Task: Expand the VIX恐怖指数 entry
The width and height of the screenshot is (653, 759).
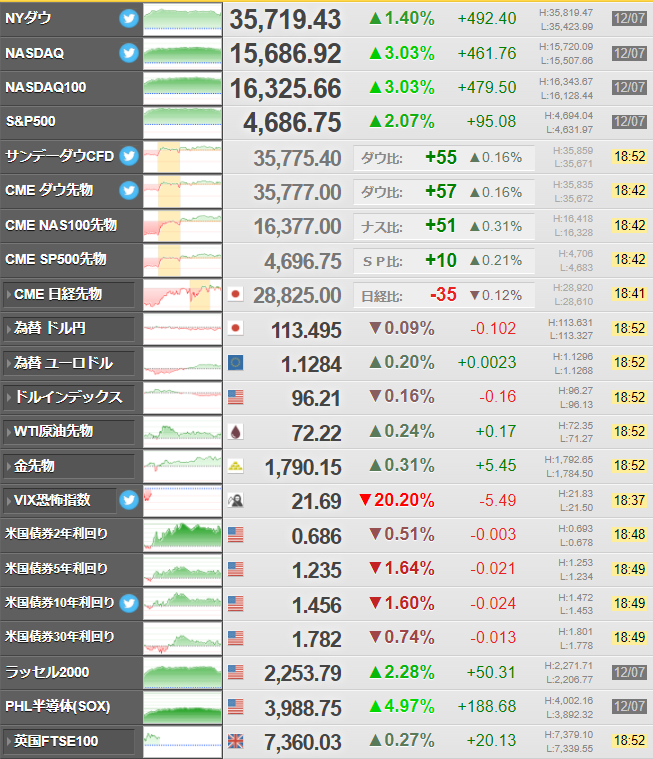Action: click(60, 500)
